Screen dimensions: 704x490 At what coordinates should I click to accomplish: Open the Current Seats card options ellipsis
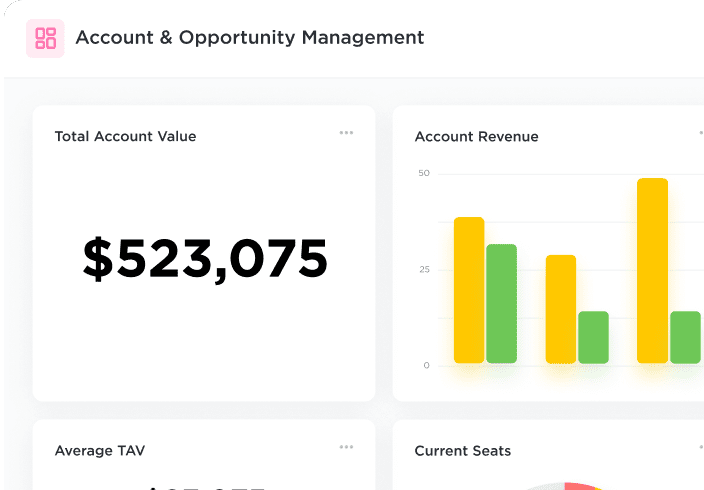coord(700,447)
